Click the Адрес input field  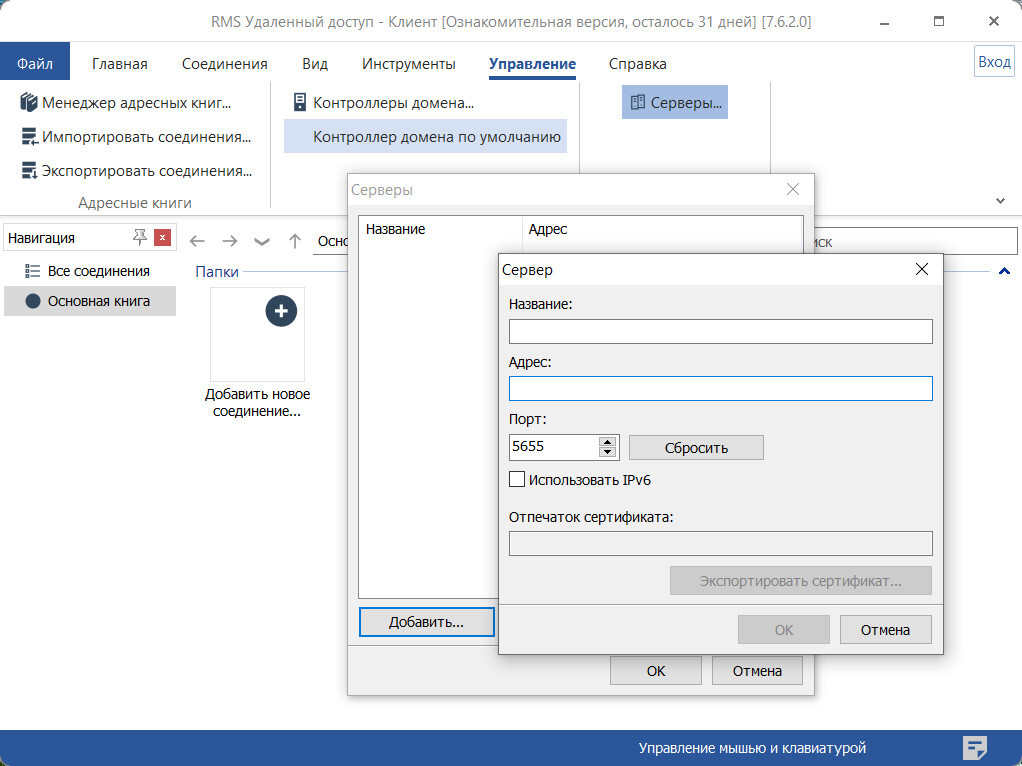(720, 389)
